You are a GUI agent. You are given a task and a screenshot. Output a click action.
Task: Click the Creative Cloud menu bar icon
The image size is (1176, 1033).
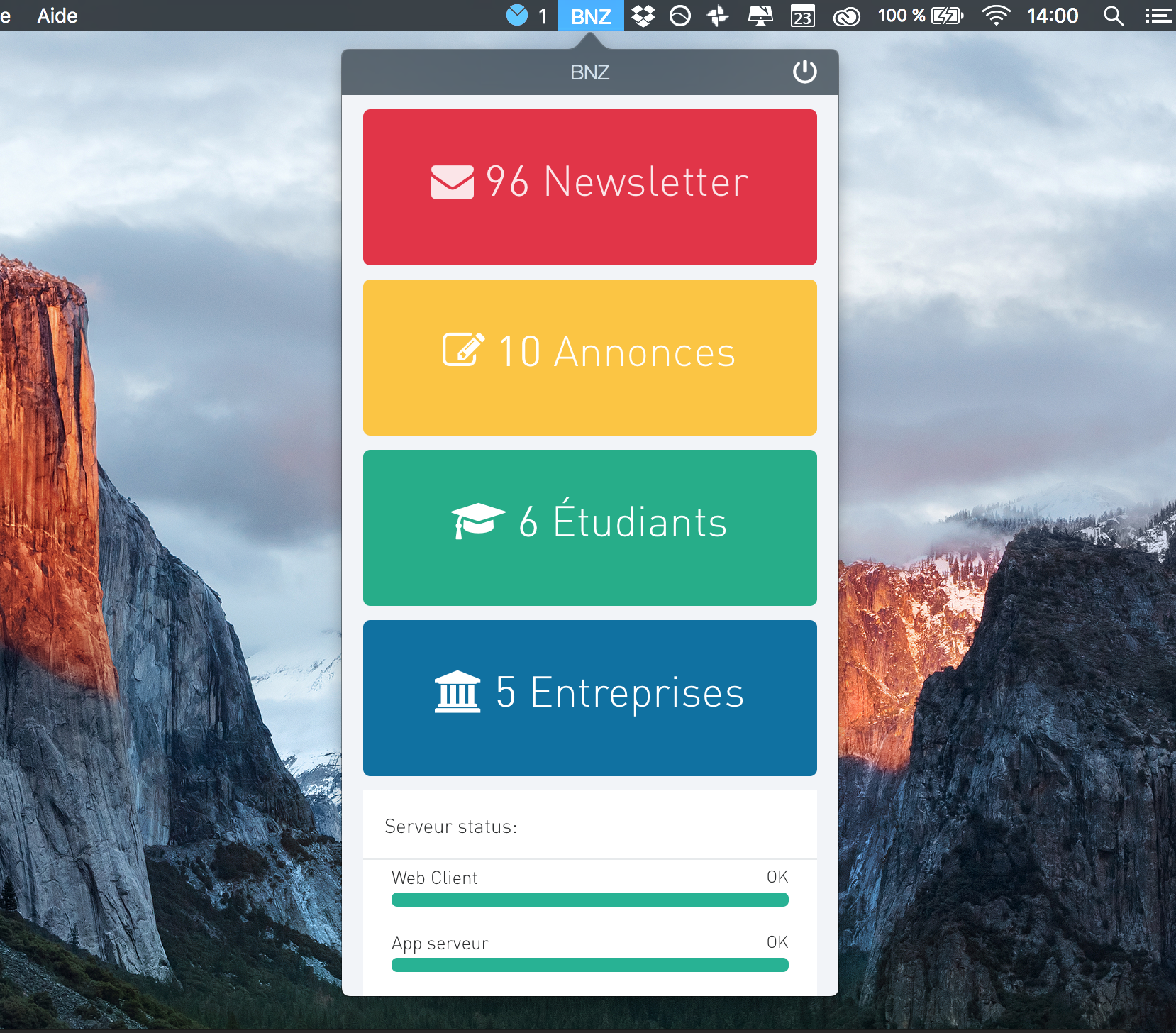coord(846,16)
